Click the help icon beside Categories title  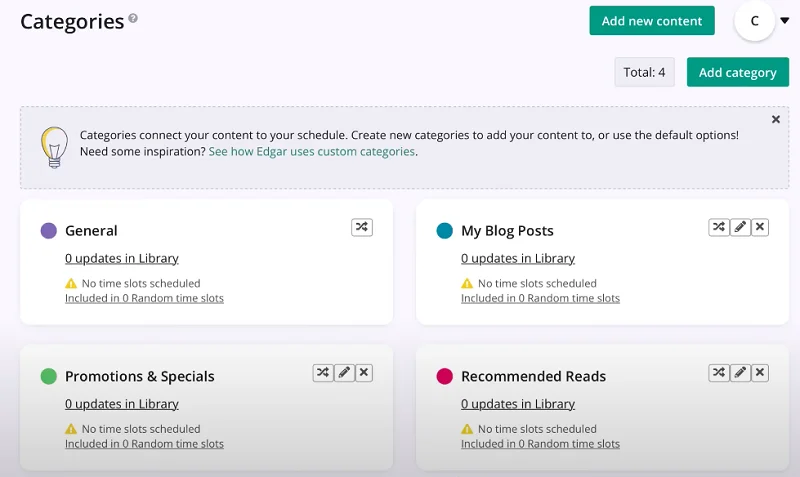(x=133, y=19)
